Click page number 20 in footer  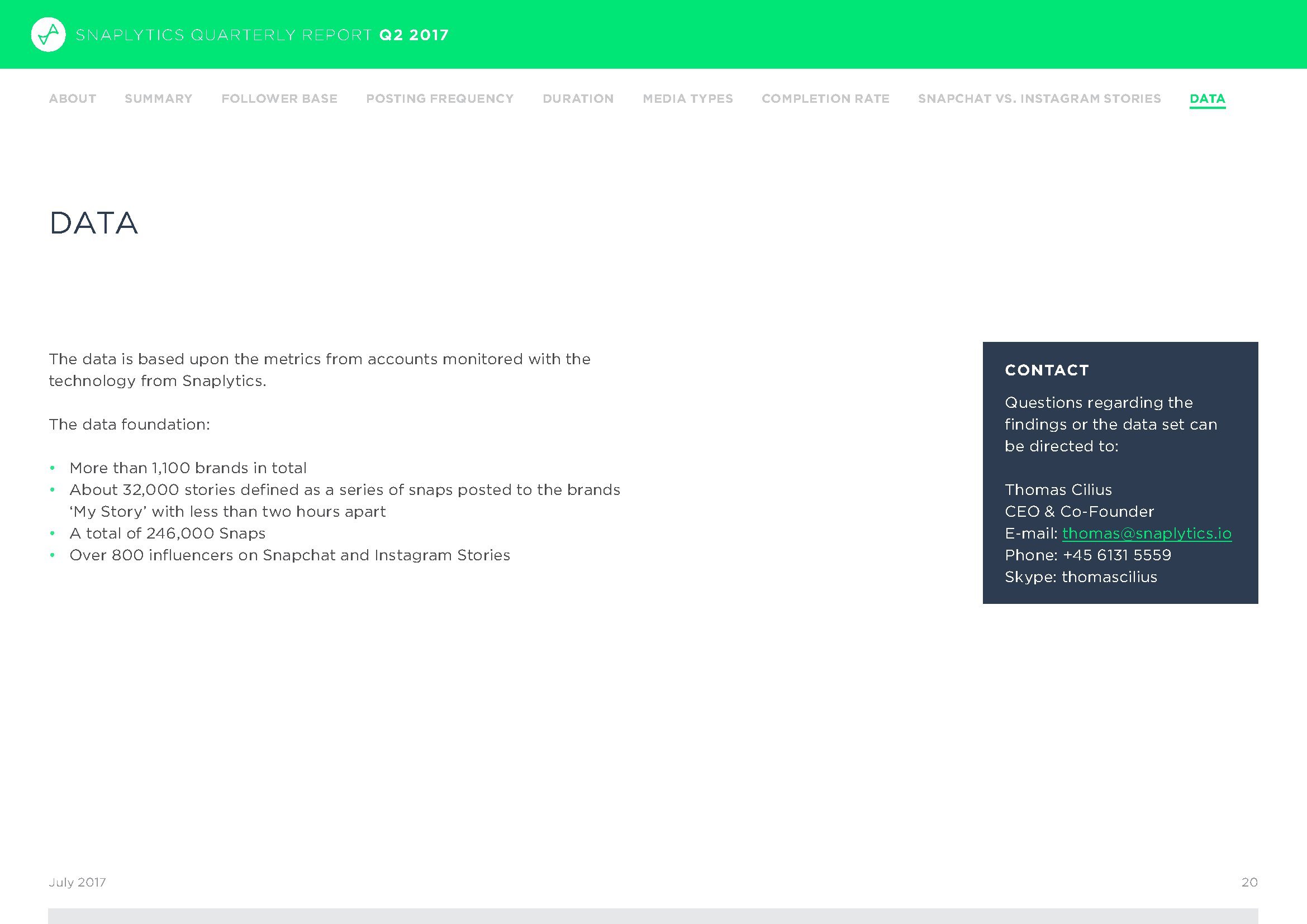click(x=1249, y=882)
